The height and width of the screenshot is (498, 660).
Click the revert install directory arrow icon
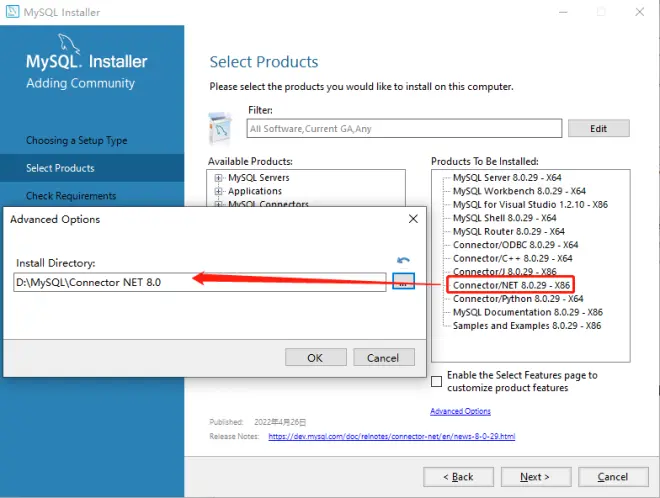(403, 260)
